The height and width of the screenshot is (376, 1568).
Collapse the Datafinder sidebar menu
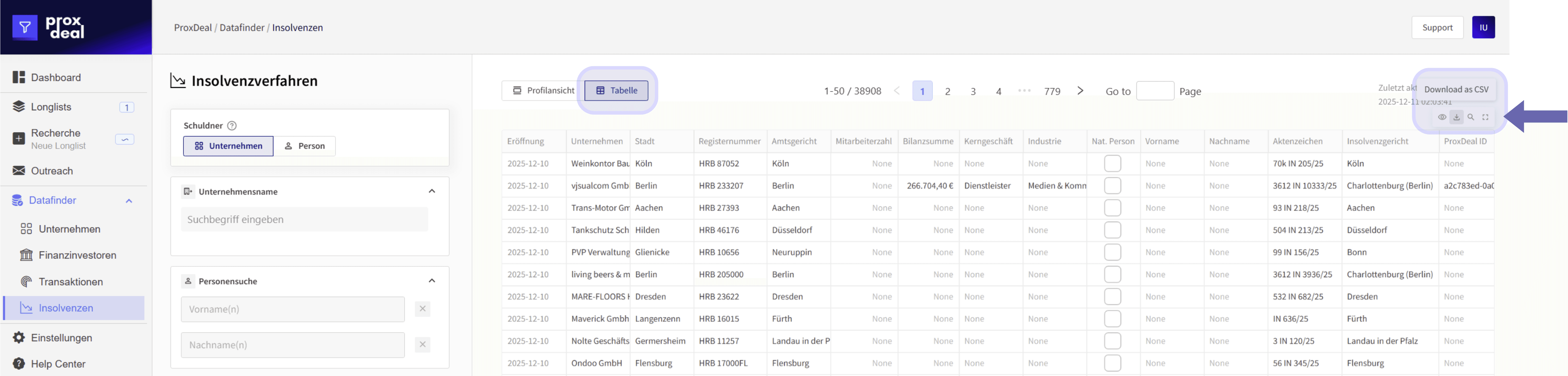coord(129,200)
